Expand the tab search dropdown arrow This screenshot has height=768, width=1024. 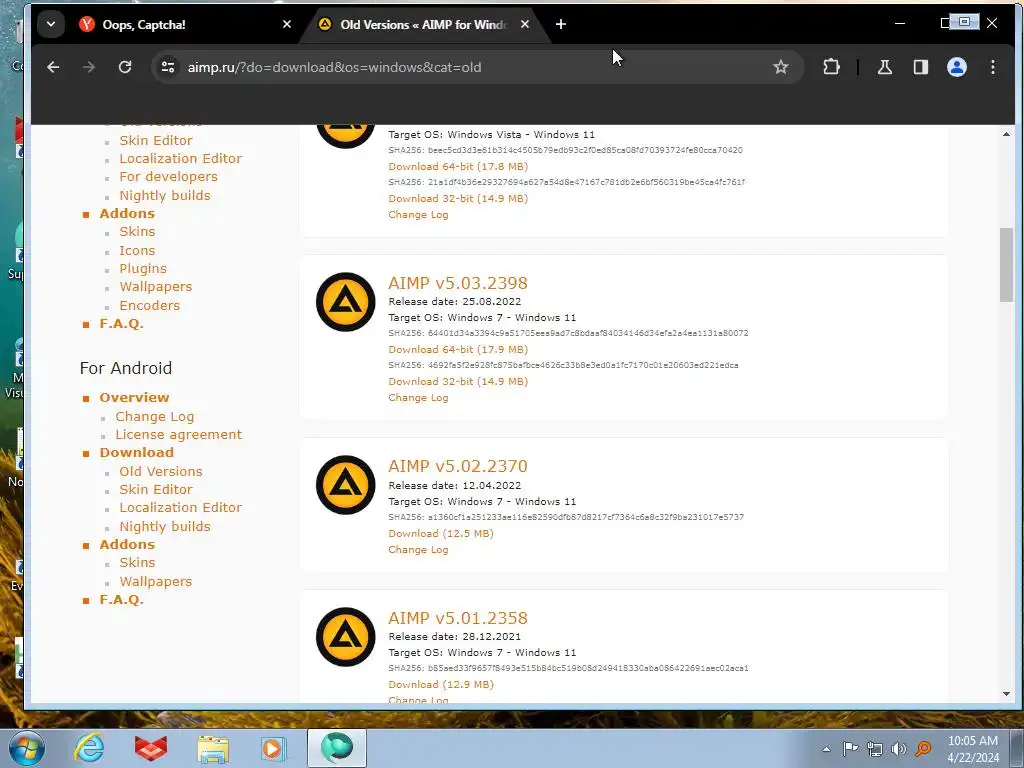point(51,24)
